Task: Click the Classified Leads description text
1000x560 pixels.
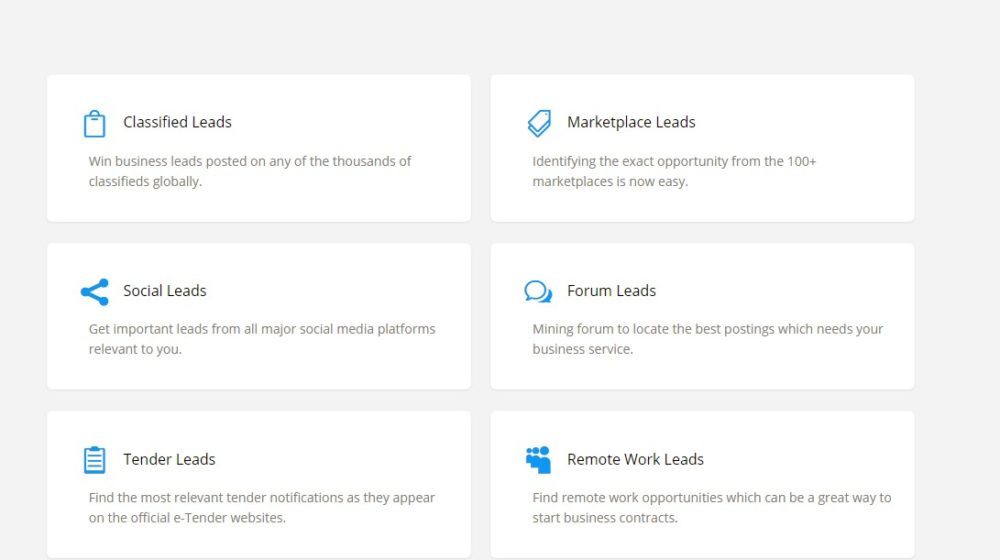Action: click(250, 171)
